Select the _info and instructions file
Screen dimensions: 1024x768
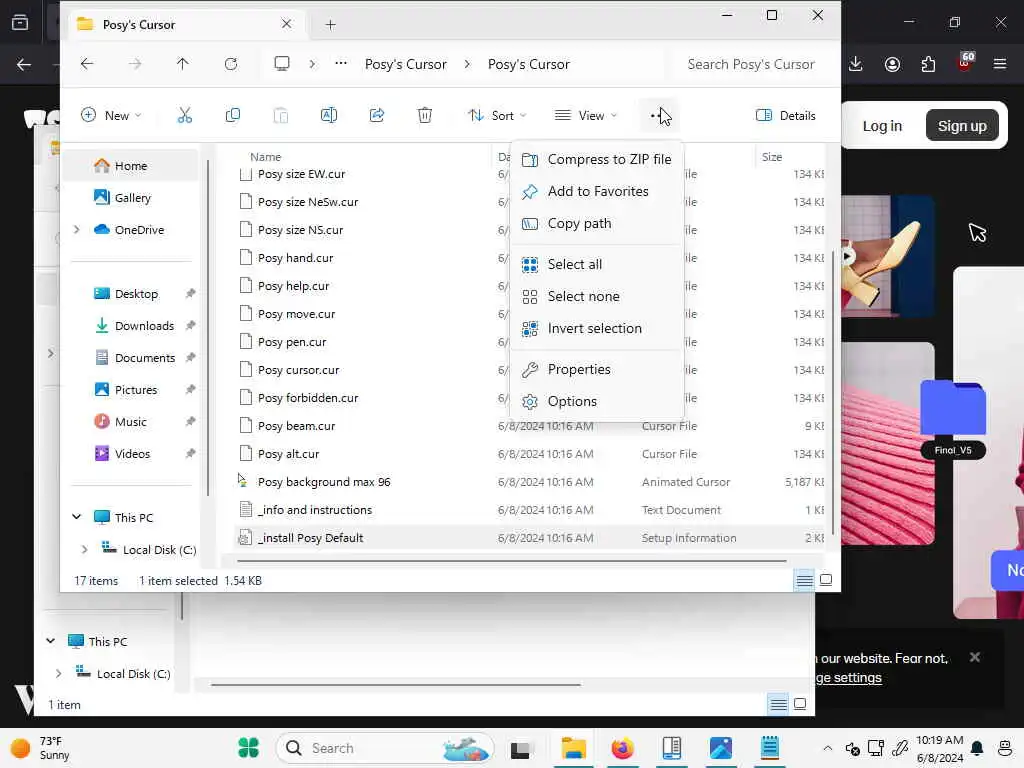click(x=315, y=510)
